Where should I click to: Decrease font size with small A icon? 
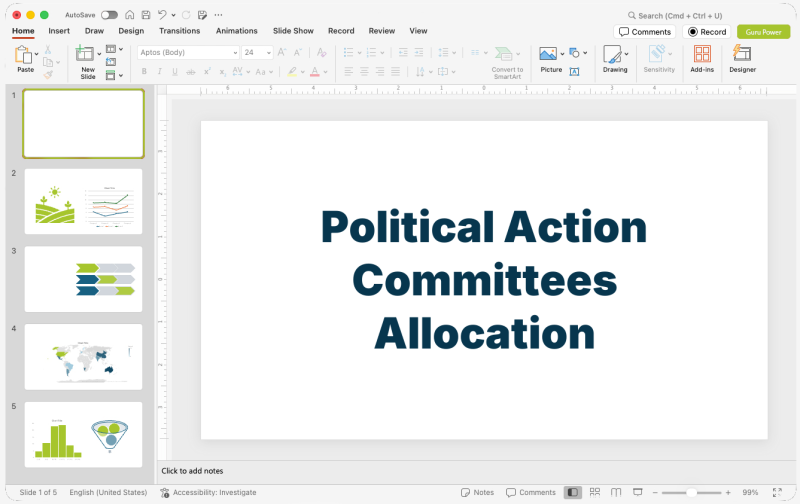point(297,52)
